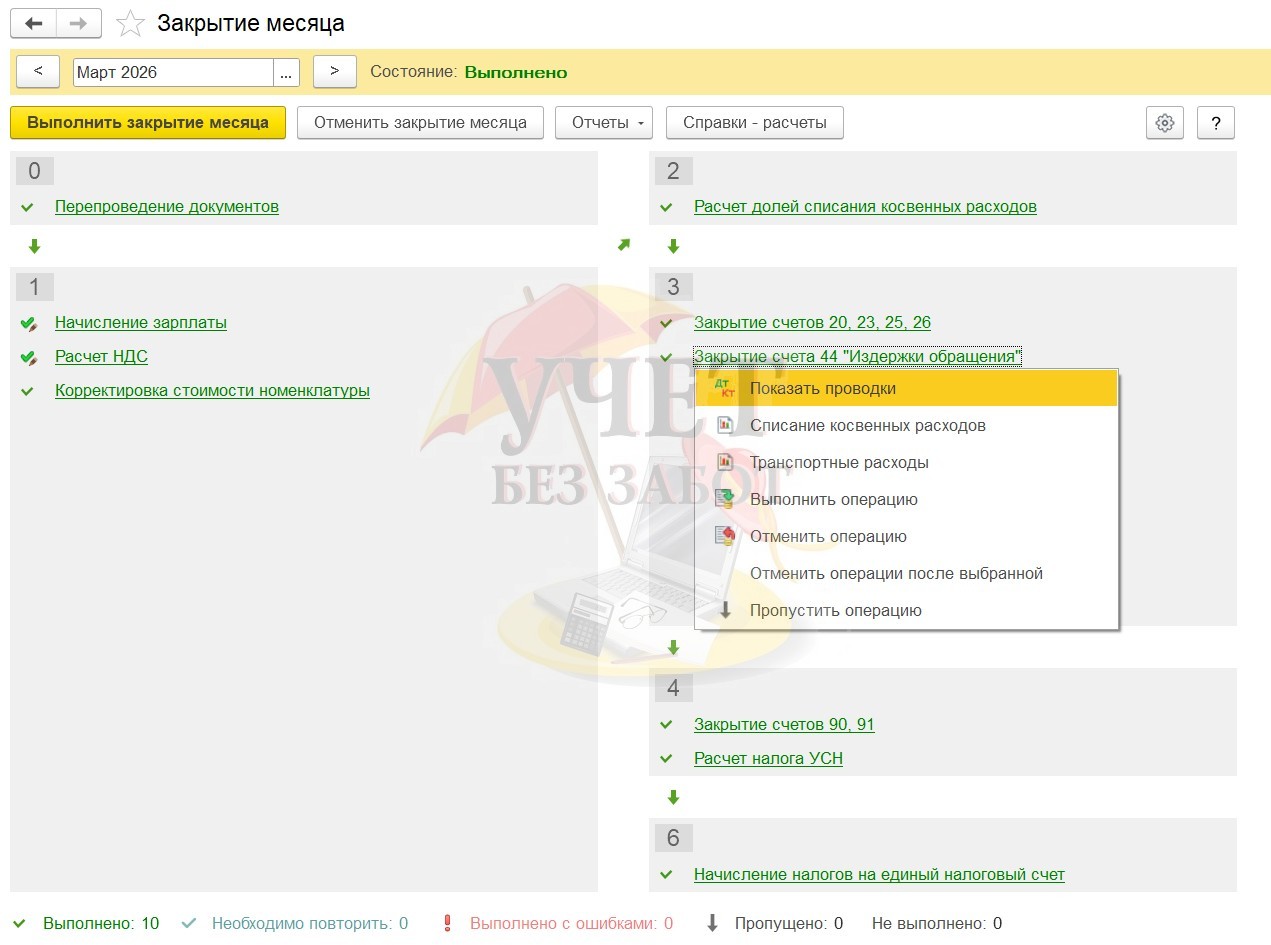Click the Отменить операцию icon in the menu
Screen dimensions: 1271x945
[725, 536]
